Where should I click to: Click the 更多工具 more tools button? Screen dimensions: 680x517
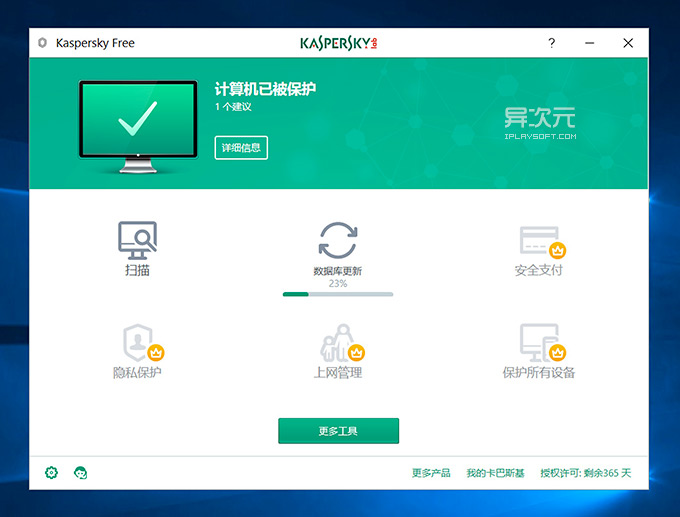pos(338,431)
